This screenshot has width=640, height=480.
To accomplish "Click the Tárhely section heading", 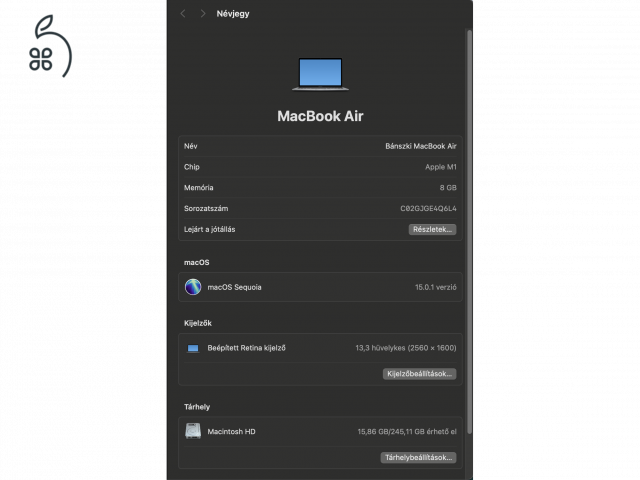I will coord(197,407).
